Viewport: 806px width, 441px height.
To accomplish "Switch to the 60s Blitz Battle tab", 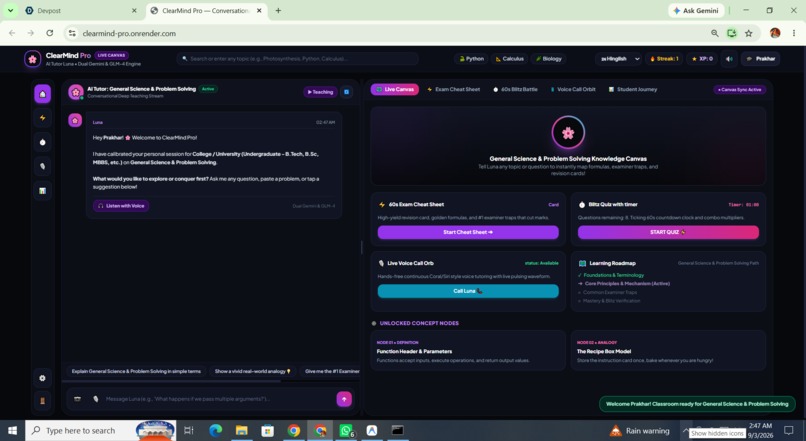I will point(515,89).
